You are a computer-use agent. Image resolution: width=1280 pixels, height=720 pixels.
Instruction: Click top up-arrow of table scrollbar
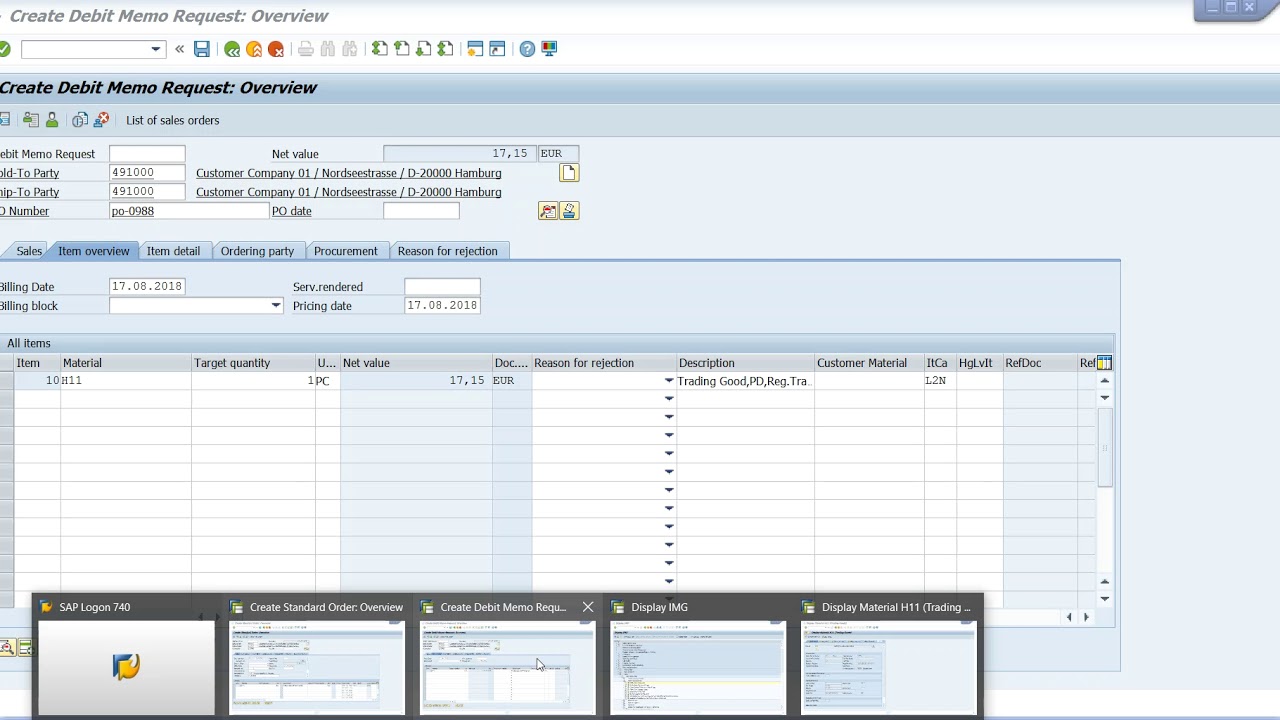1104,381
